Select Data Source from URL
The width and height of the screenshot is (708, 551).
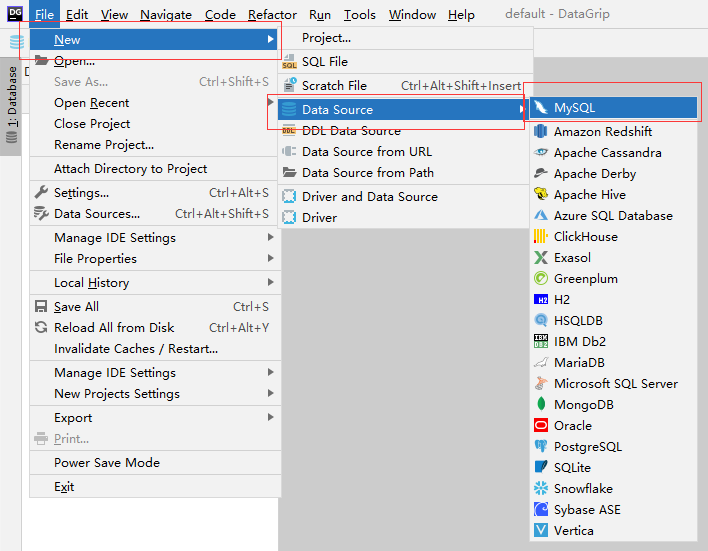[x=403, y=151]
